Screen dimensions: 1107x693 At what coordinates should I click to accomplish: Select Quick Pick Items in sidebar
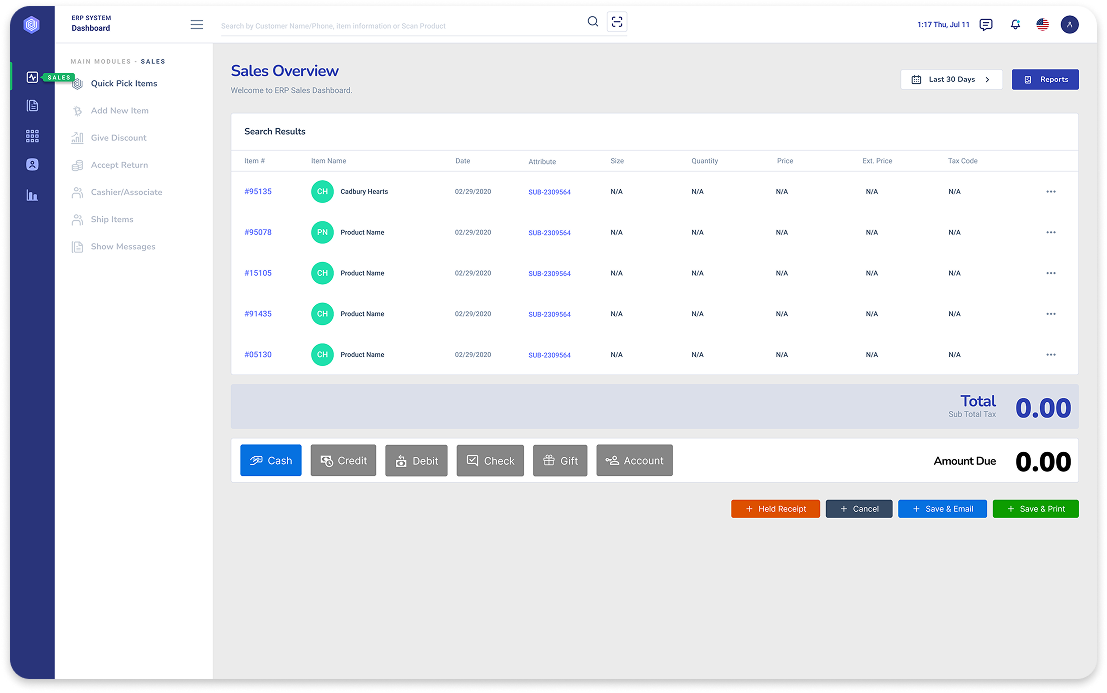pos(115,83)
